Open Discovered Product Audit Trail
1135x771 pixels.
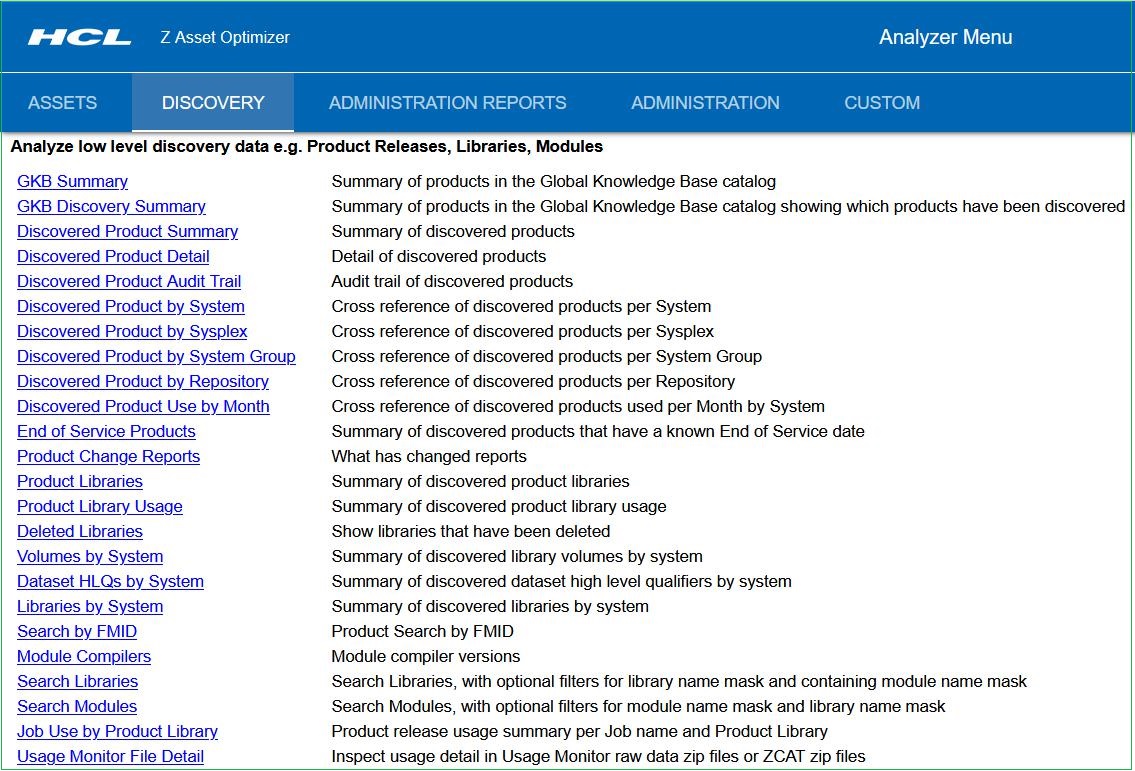click(x=129, y=281)
